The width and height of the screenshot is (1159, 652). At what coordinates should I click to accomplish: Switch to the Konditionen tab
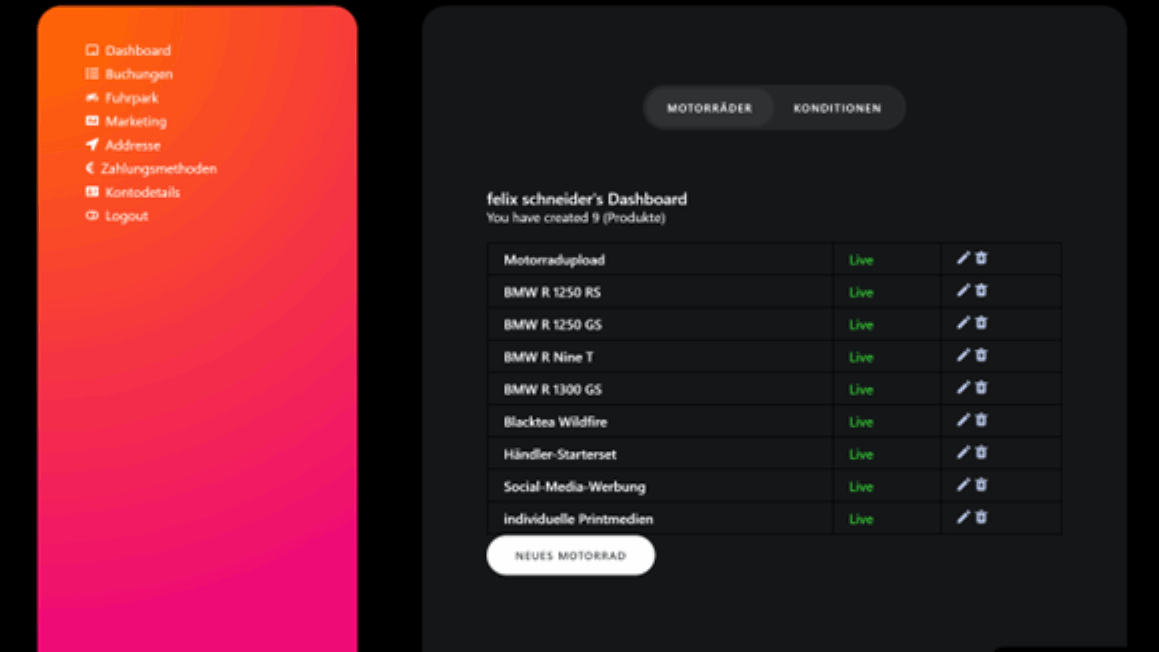(x=837, y=108)
